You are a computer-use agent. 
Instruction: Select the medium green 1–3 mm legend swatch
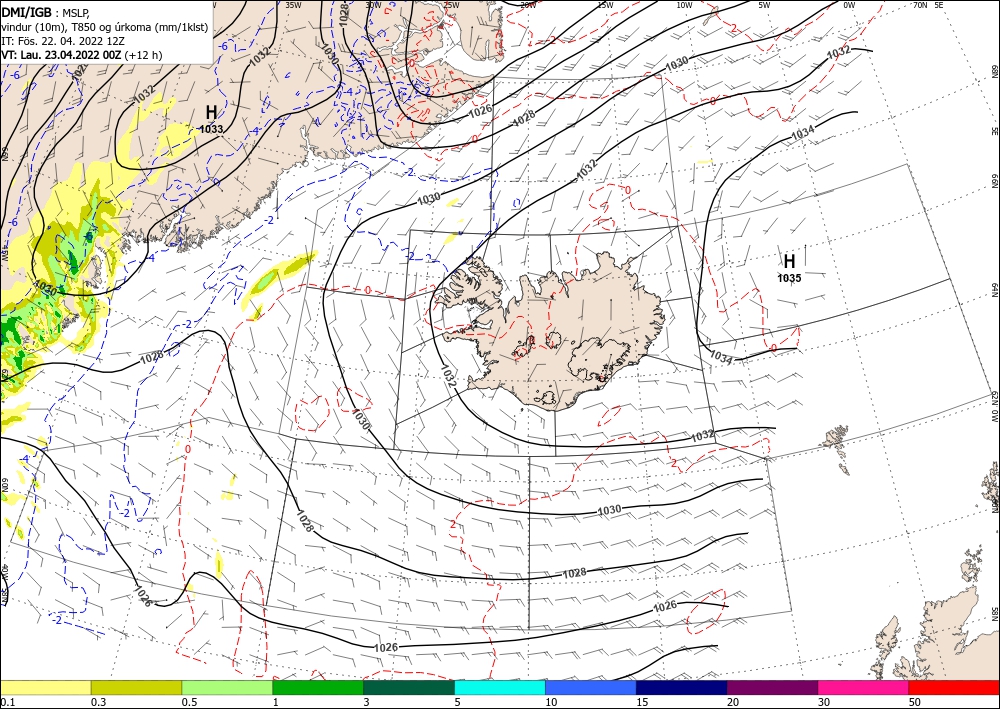pos(318,687)
